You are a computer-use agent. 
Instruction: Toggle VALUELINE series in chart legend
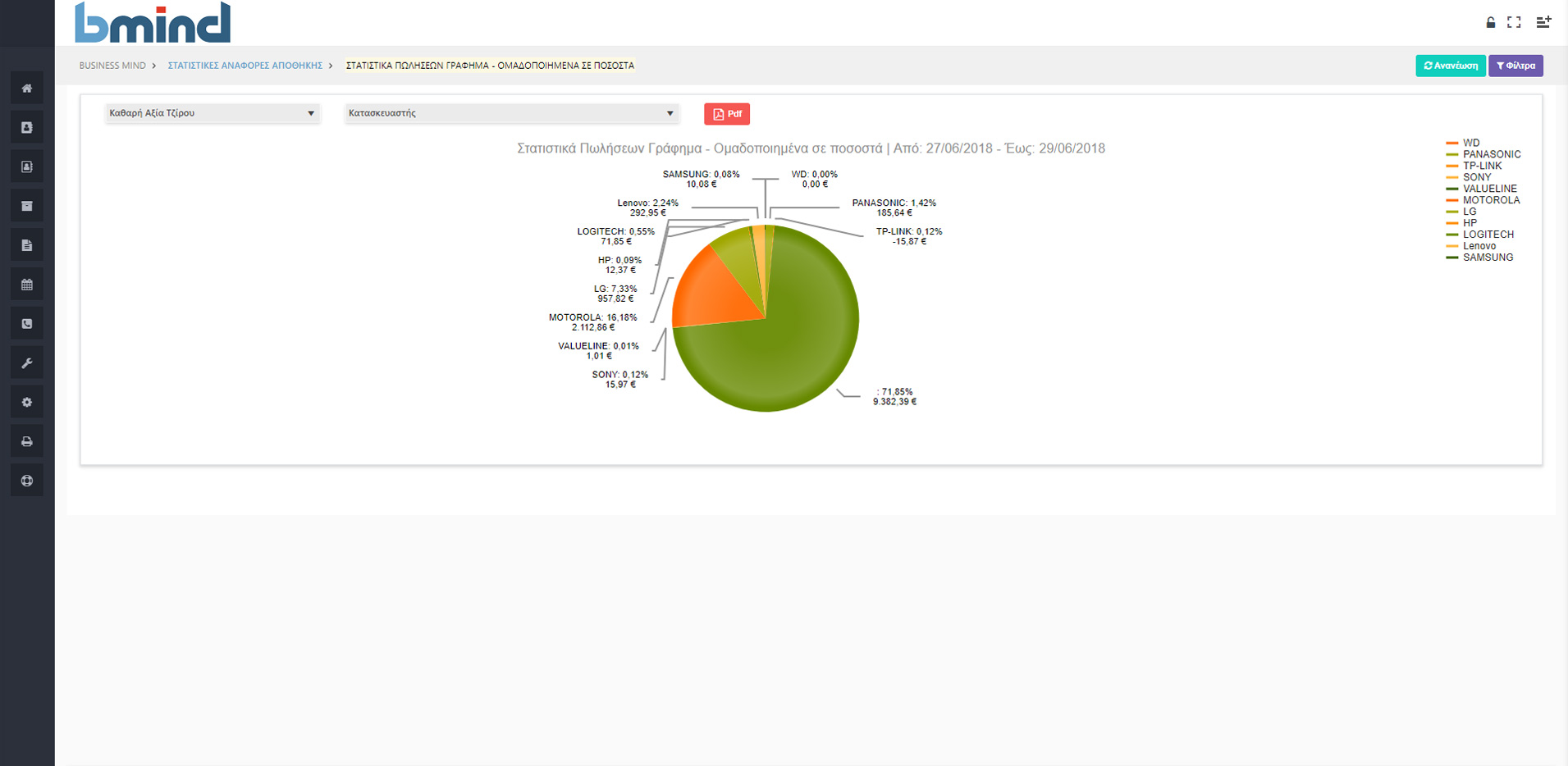tap(1482, 189)
